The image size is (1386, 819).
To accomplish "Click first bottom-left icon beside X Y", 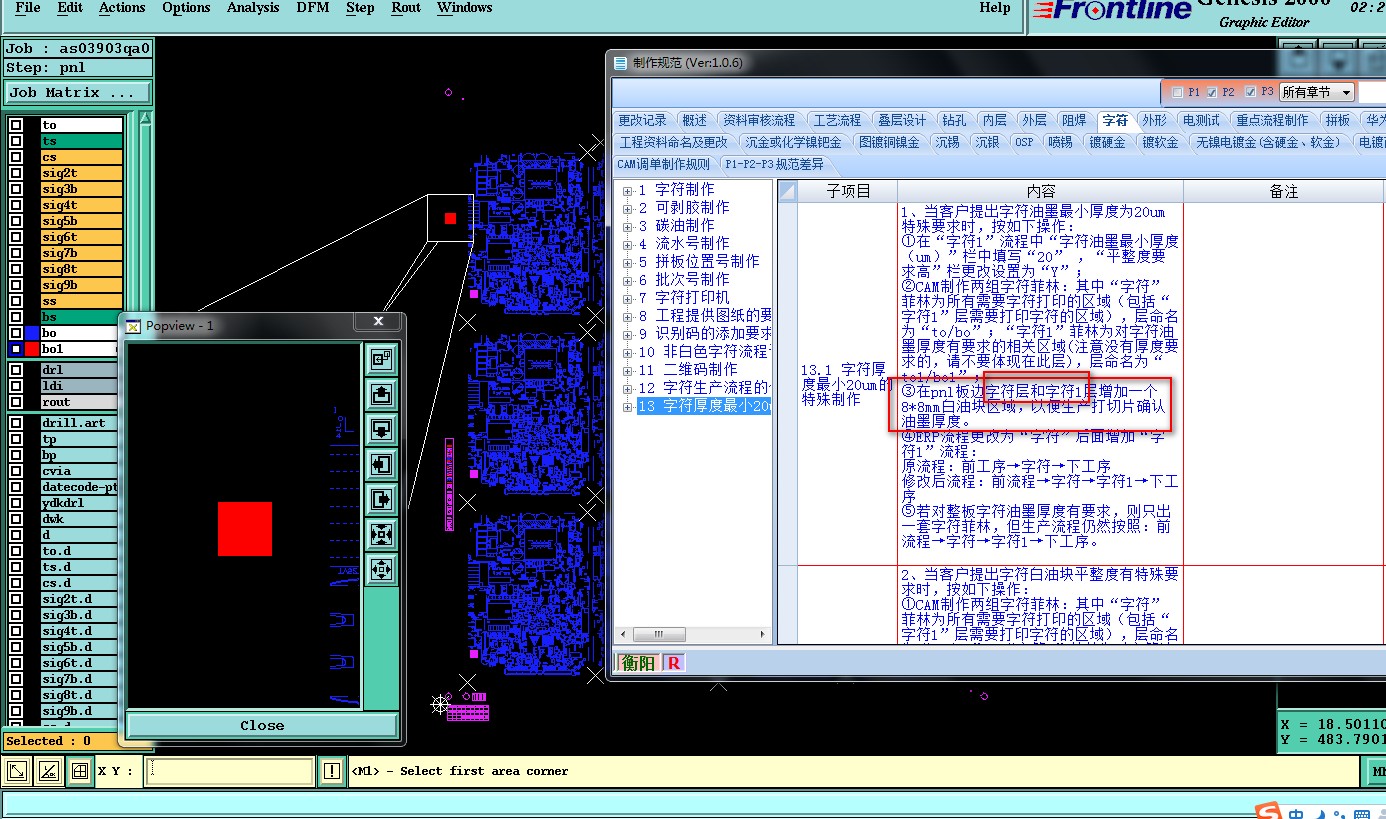I will (17, 771).
